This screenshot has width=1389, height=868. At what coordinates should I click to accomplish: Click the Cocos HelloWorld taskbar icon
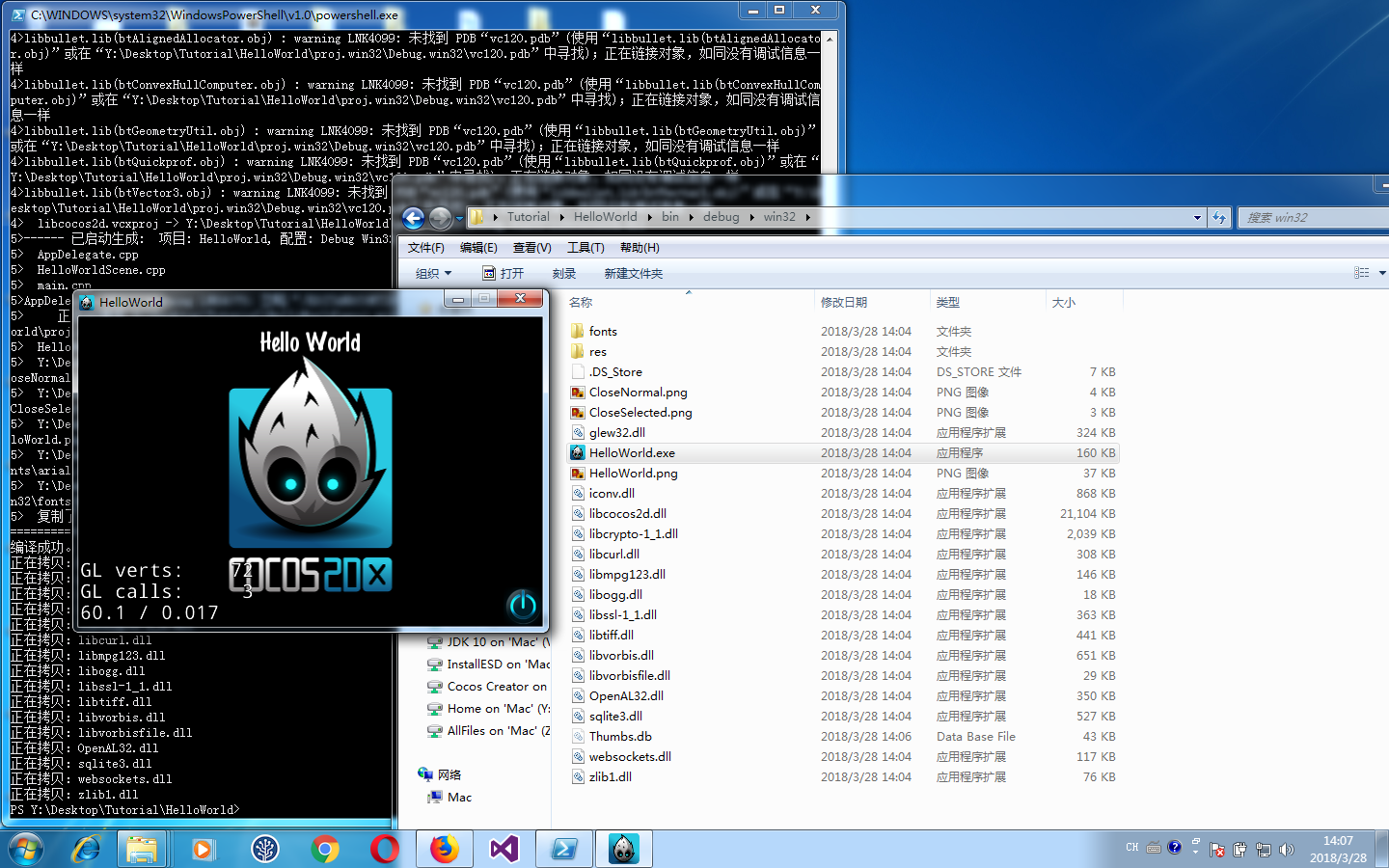pyautogui.click(x=624, y=849)
